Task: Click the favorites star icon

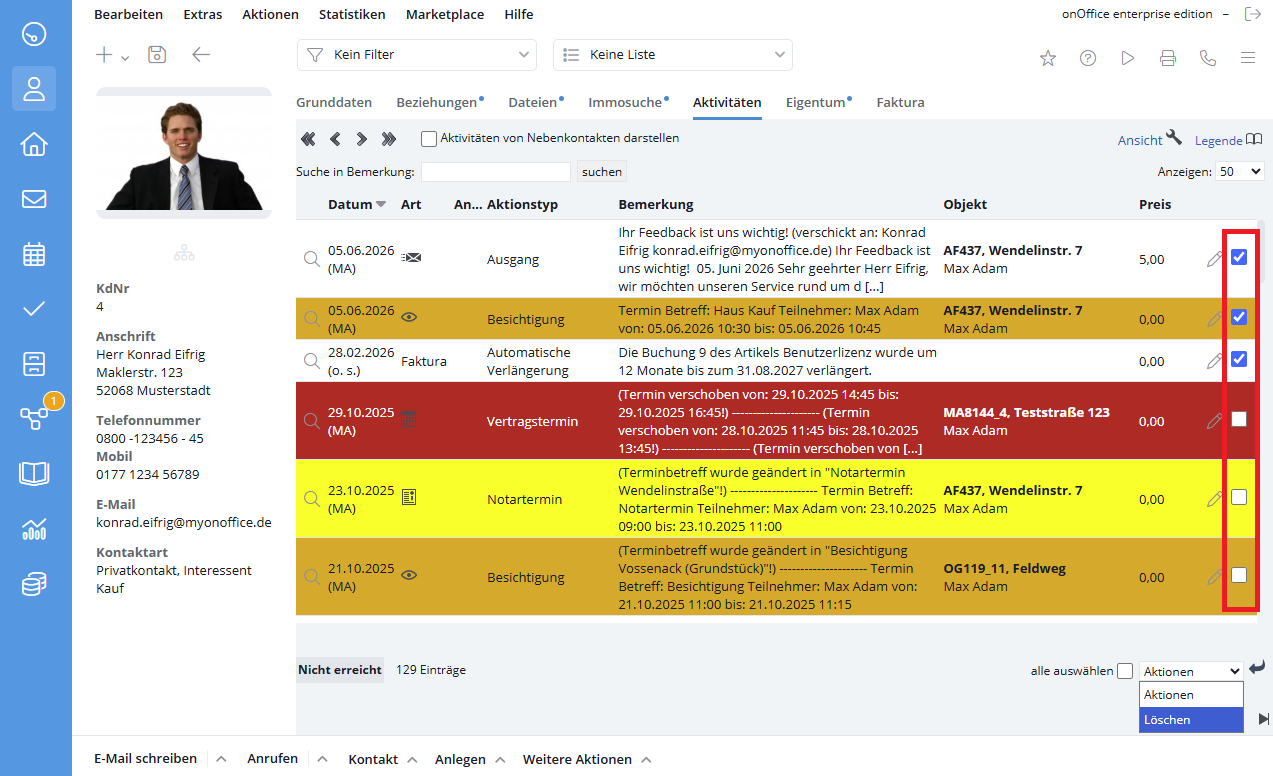Action: point(1048,58)
